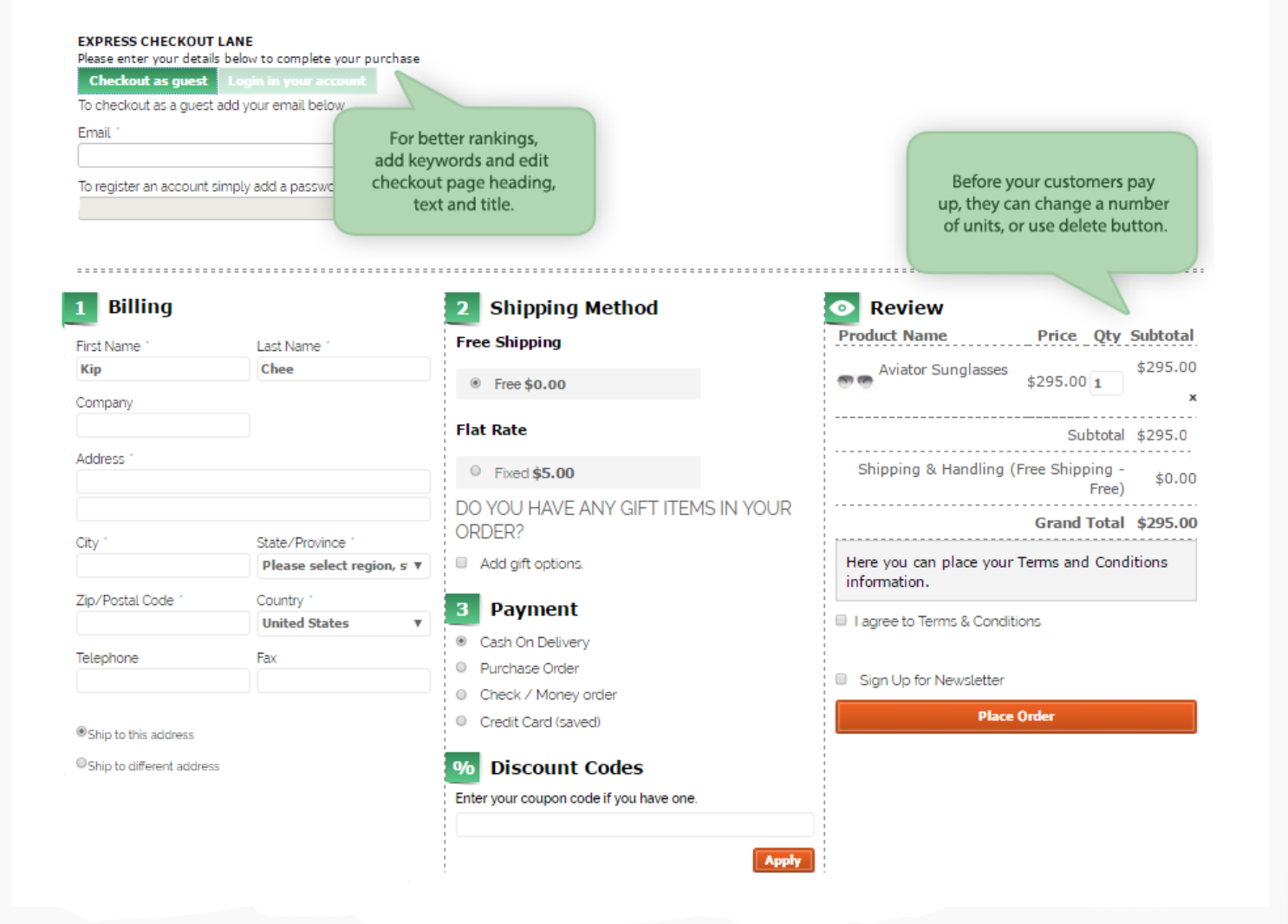Click the Shipping Method step 2 icon
This screenshot has width=1288, height=924.
pyautogui.click(x=462, y=309)
